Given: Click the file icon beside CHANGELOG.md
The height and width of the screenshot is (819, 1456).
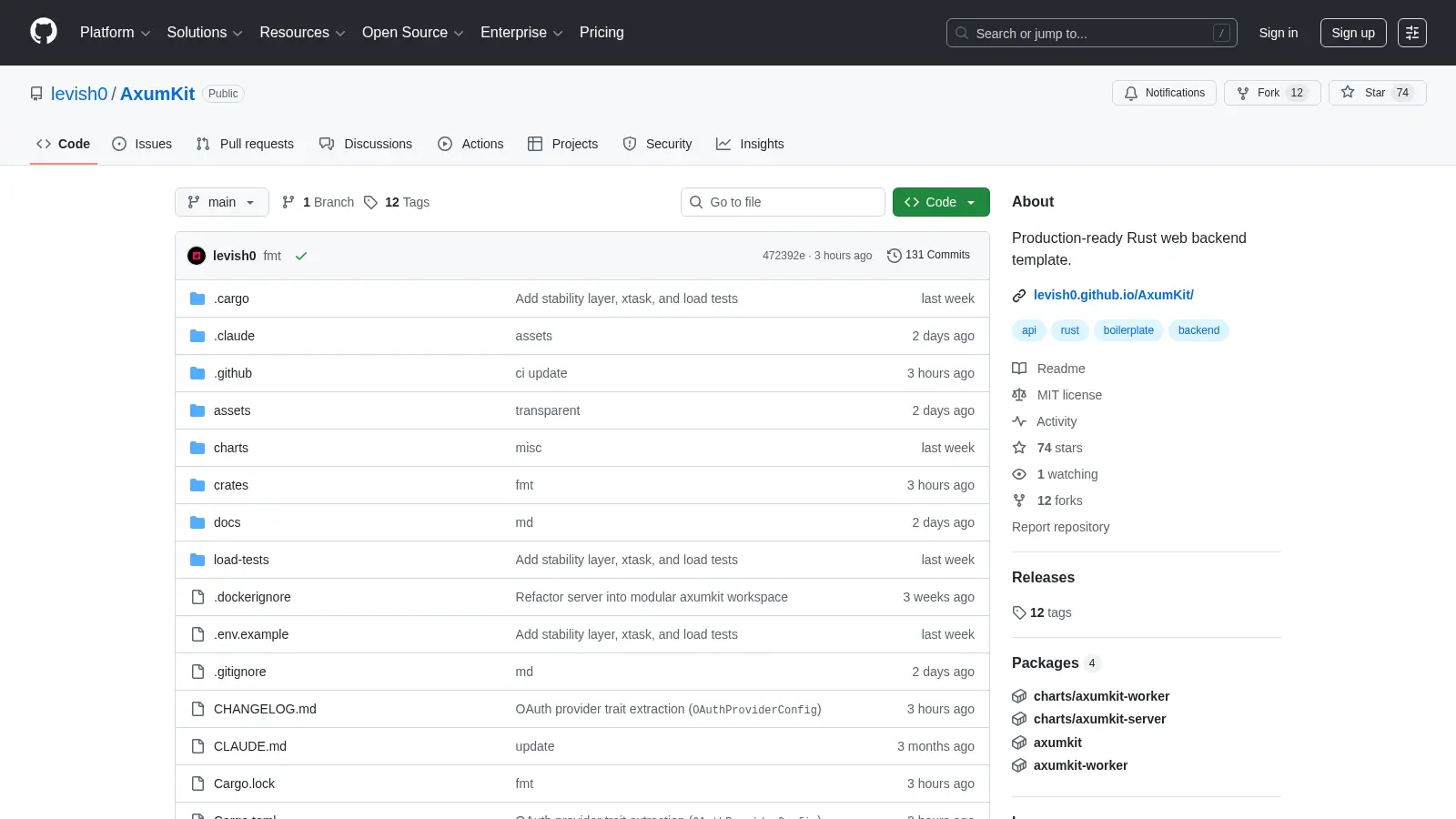Looking at the screenshot, I should (197, 709).
